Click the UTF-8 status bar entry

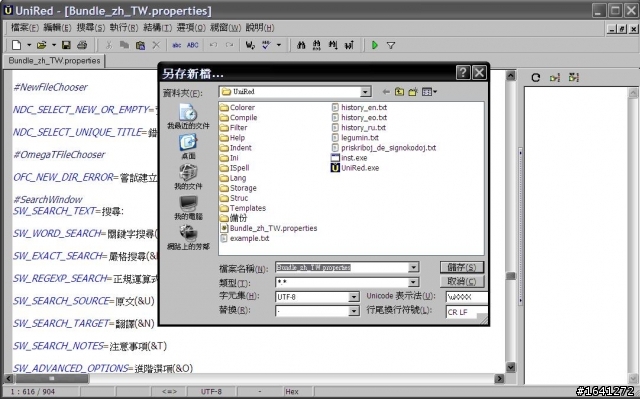[211, 392]
